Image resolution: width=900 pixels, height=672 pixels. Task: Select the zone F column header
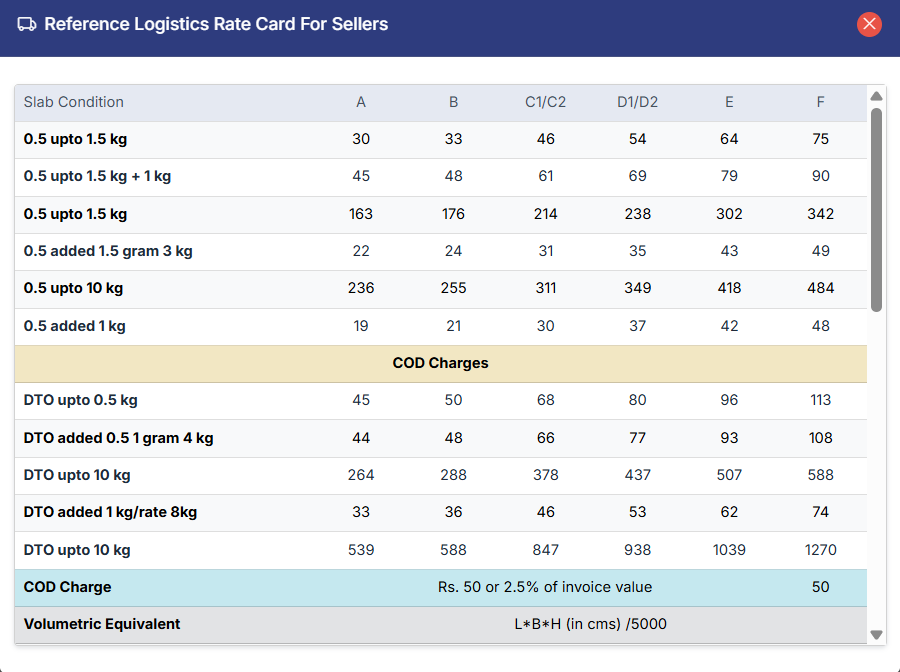pyautogui.click(x=821, y=102)
